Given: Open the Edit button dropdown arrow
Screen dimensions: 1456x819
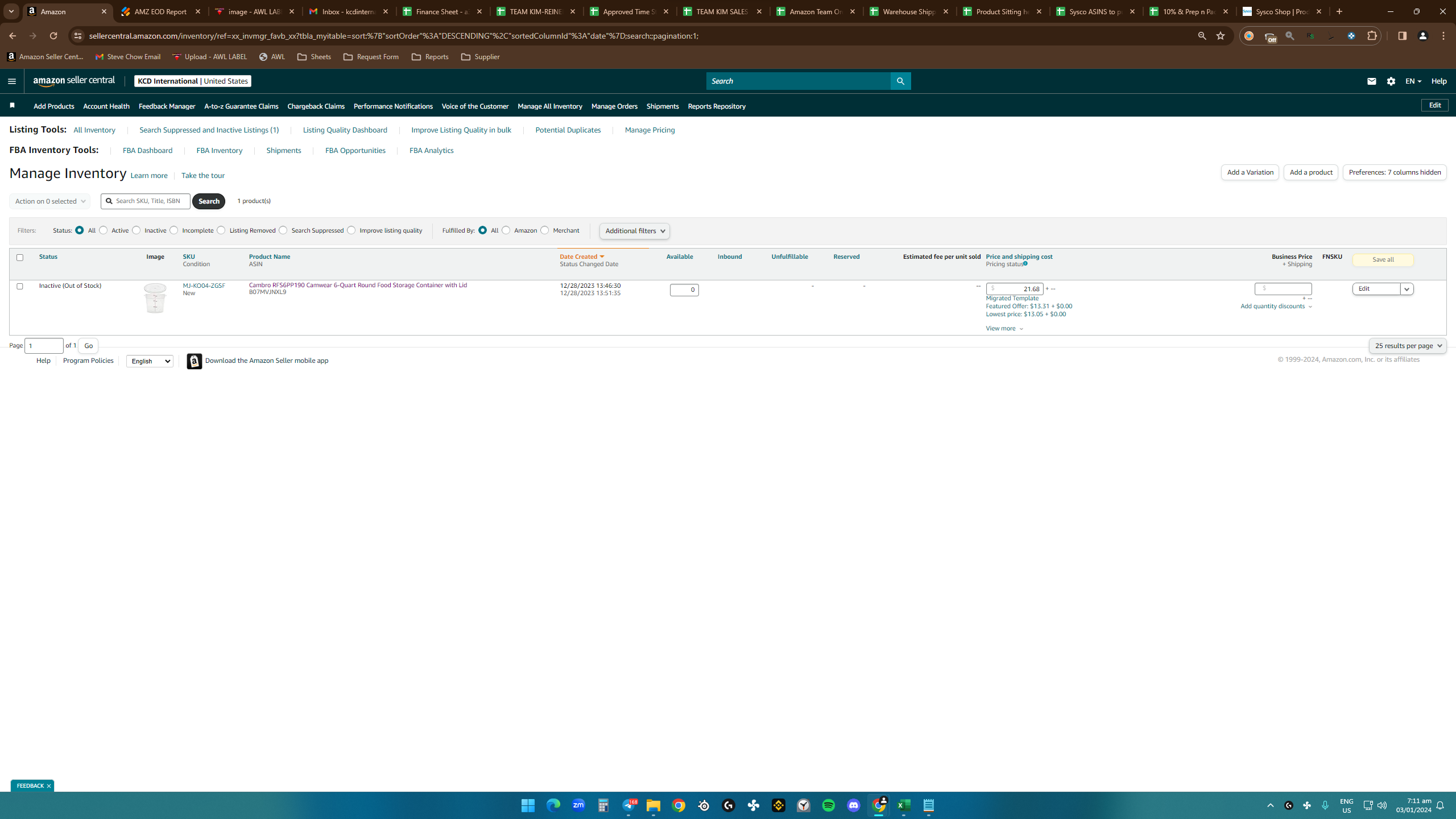Looking at the screenshot, I should (1407, 289).
